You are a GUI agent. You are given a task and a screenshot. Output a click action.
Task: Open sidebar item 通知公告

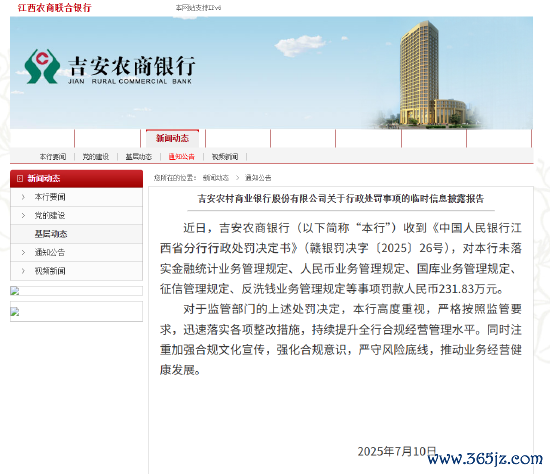(50, 252)
